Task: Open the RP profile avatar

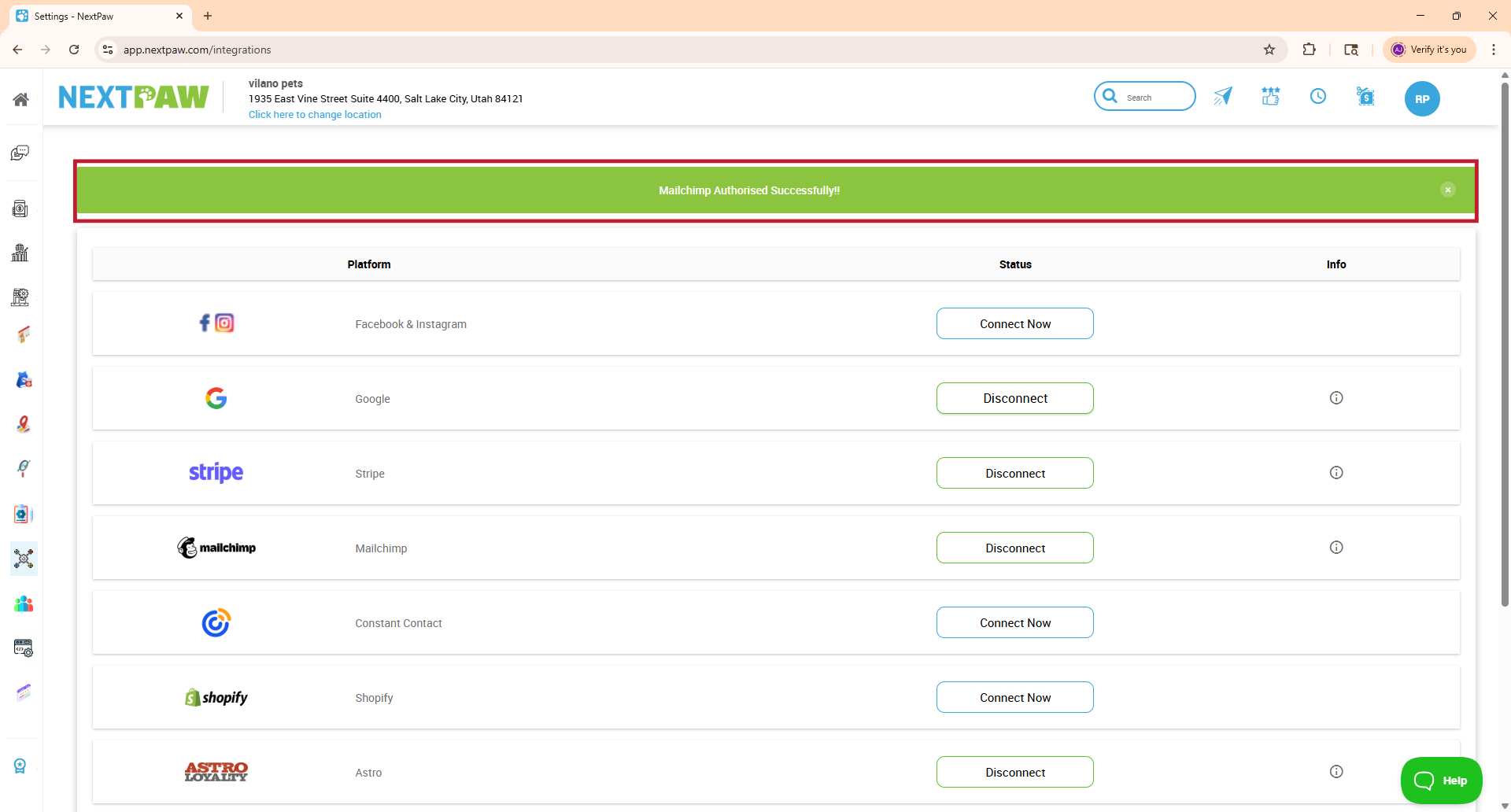Action: [1422, 99]
